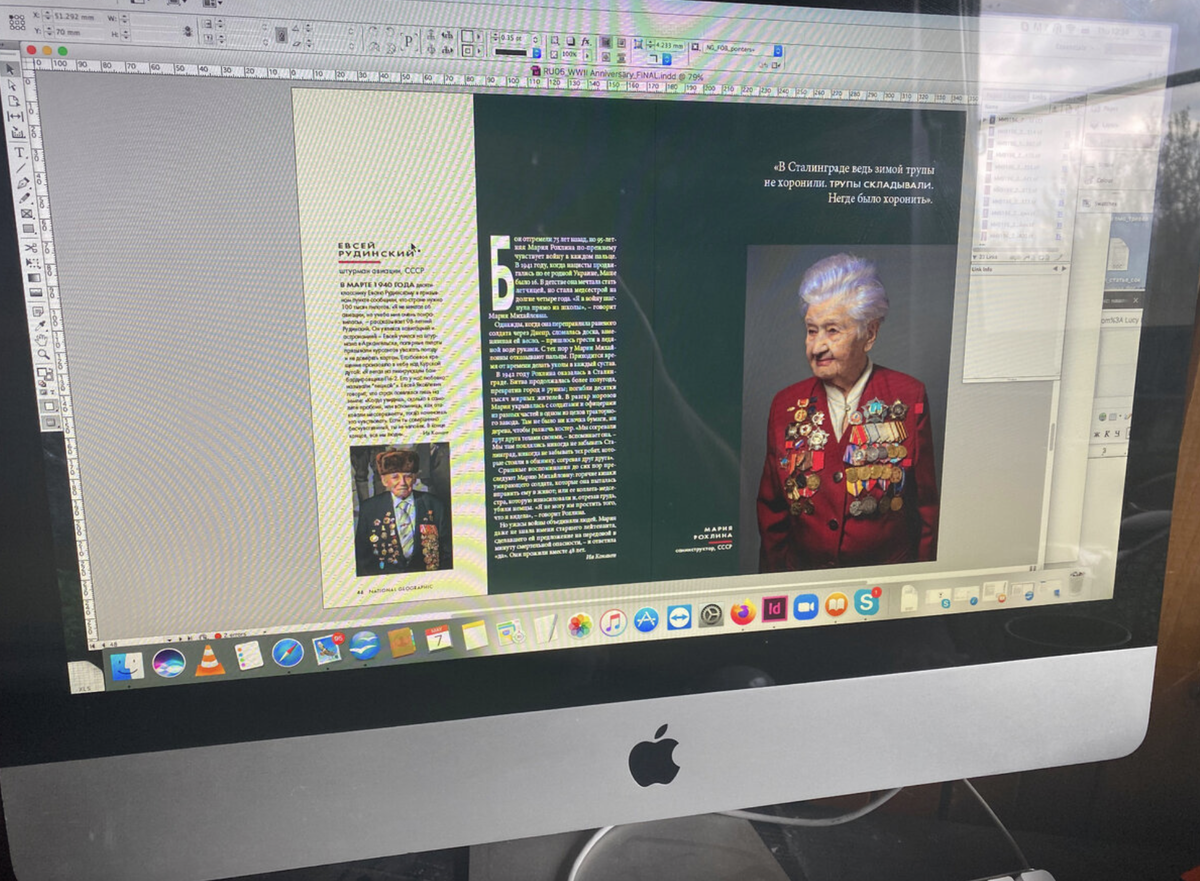Image resolution: width=1200 pixels, height=881 pixels.
Task: Select the Selection tool arrow
Action: 11,69
